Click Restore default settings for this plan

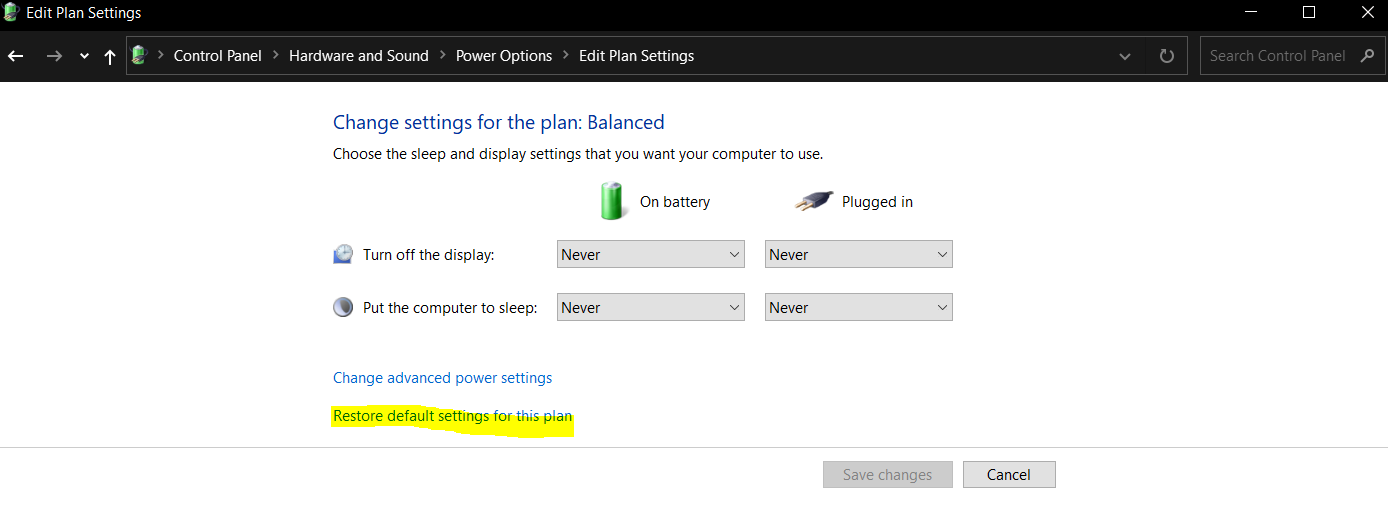pyautogui.click(x=452, y=416)
